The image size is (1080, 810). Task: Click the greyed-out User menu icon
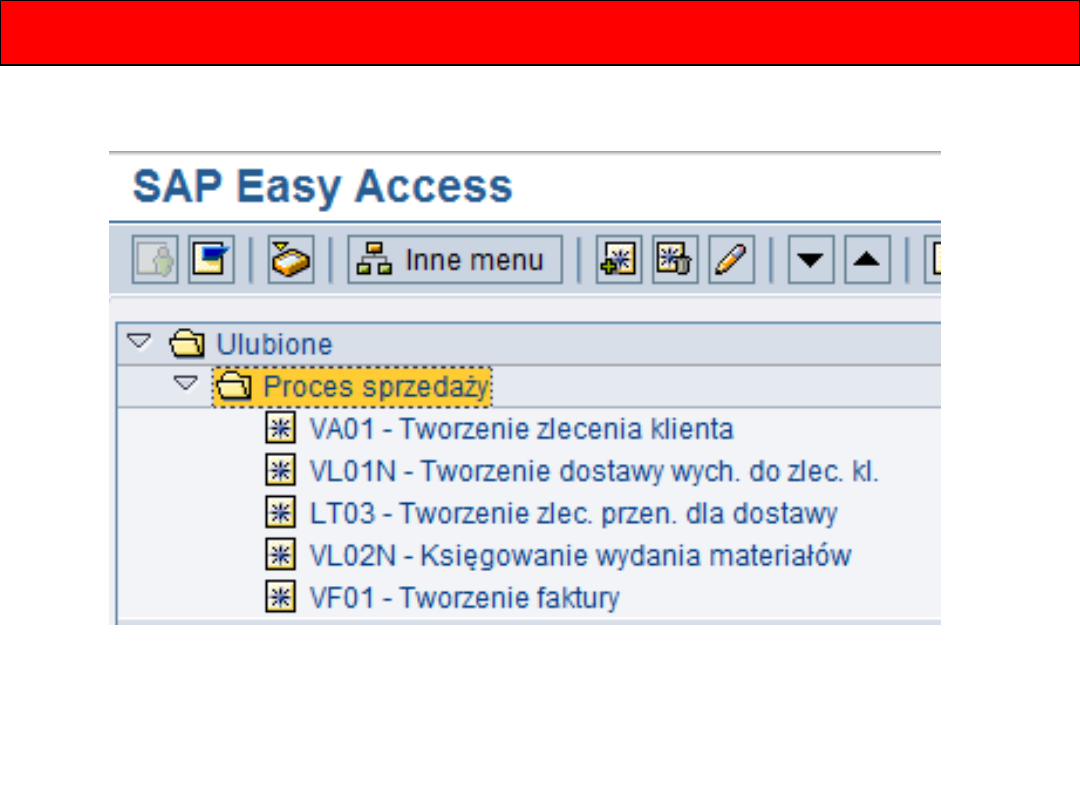(155, 261)
